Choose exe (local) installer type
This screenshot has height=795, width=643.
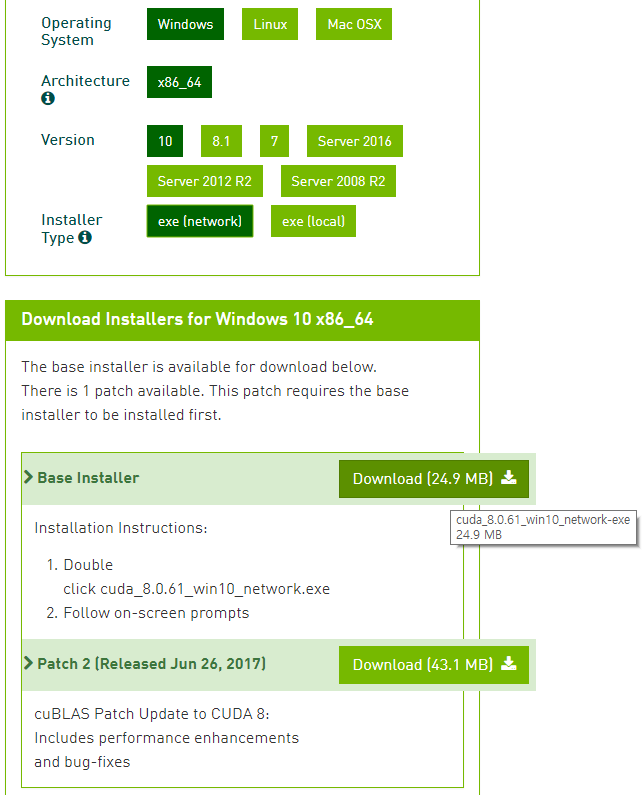(x=313, y=221)
